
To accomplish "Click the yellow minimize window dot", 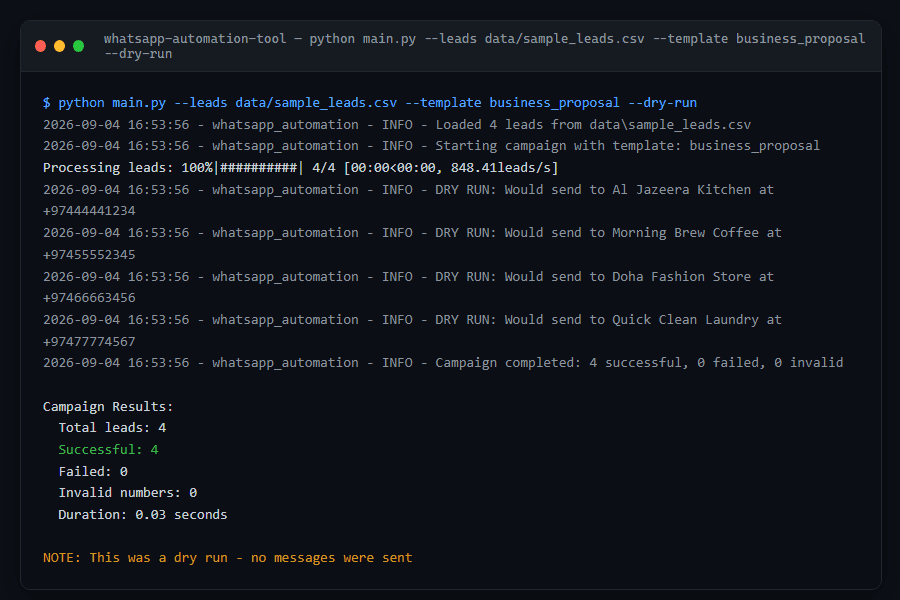I will [x=59, y=46].
